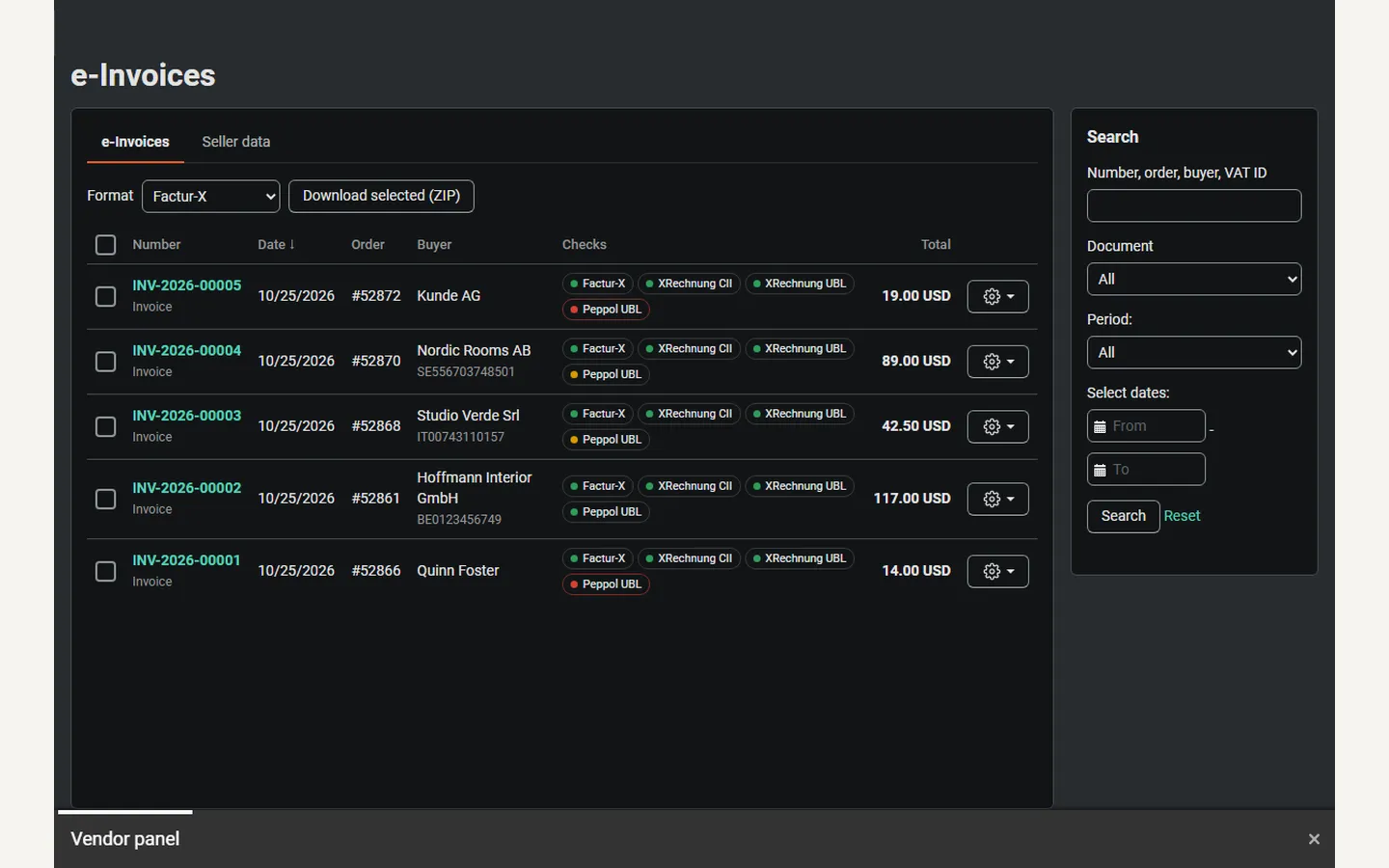Viewport: 1389px width, 868px height.
Task: Open invoice INV-2026-00004 link
Action: coord(187,350)
